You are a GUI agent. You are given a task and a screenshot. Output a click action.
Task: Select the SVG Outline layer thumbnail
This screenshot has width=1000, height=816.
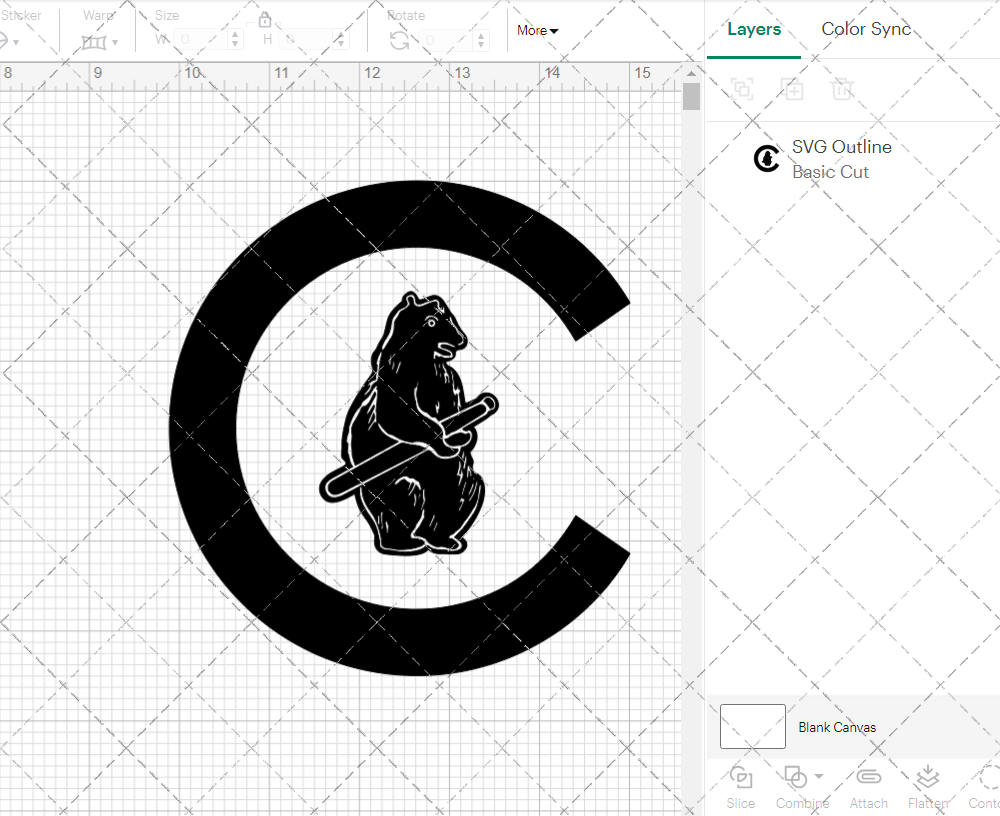[767, 159]
